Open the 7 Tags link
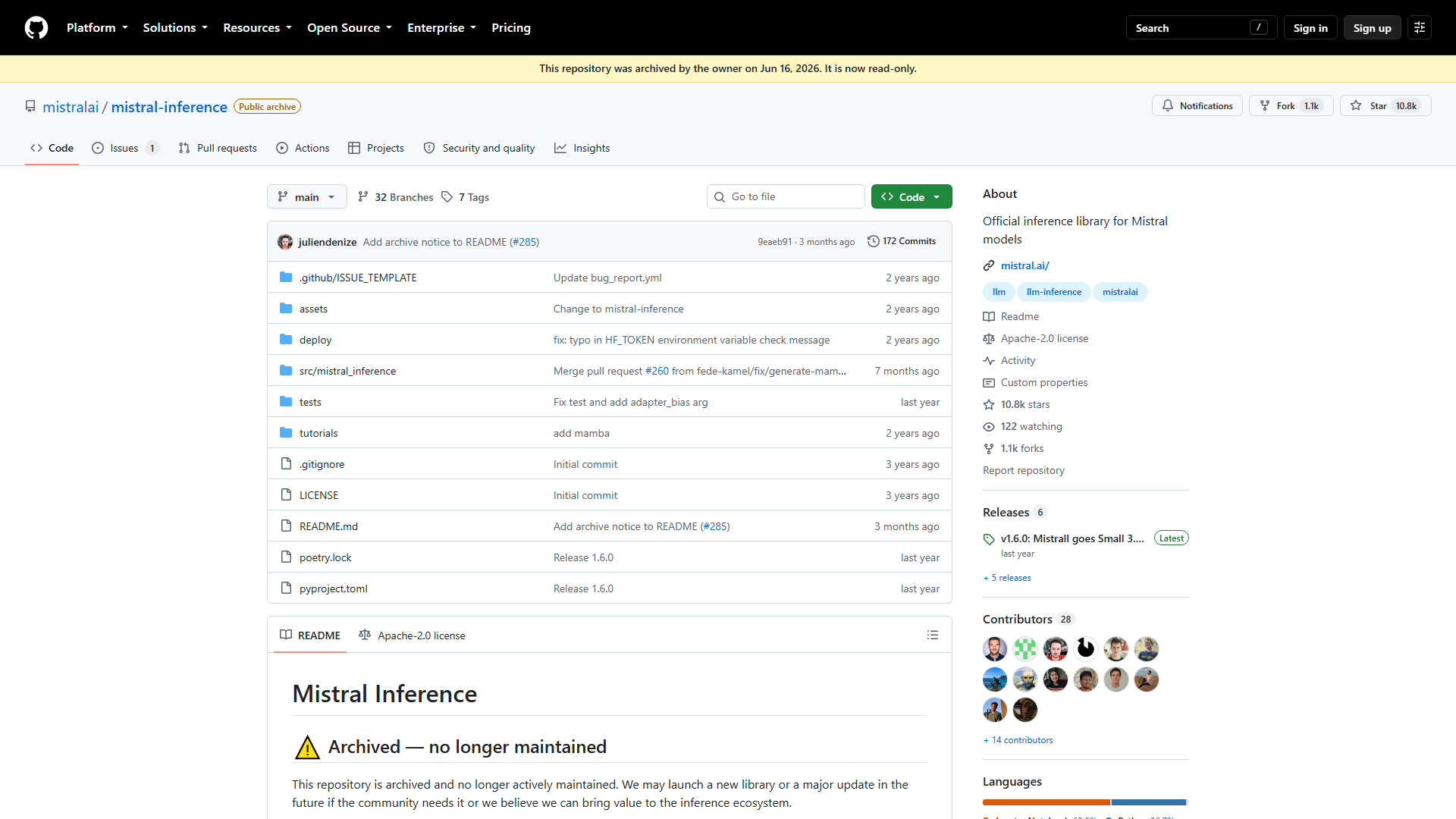Viewport: 1456px width, 819px height. coord(466,197)
